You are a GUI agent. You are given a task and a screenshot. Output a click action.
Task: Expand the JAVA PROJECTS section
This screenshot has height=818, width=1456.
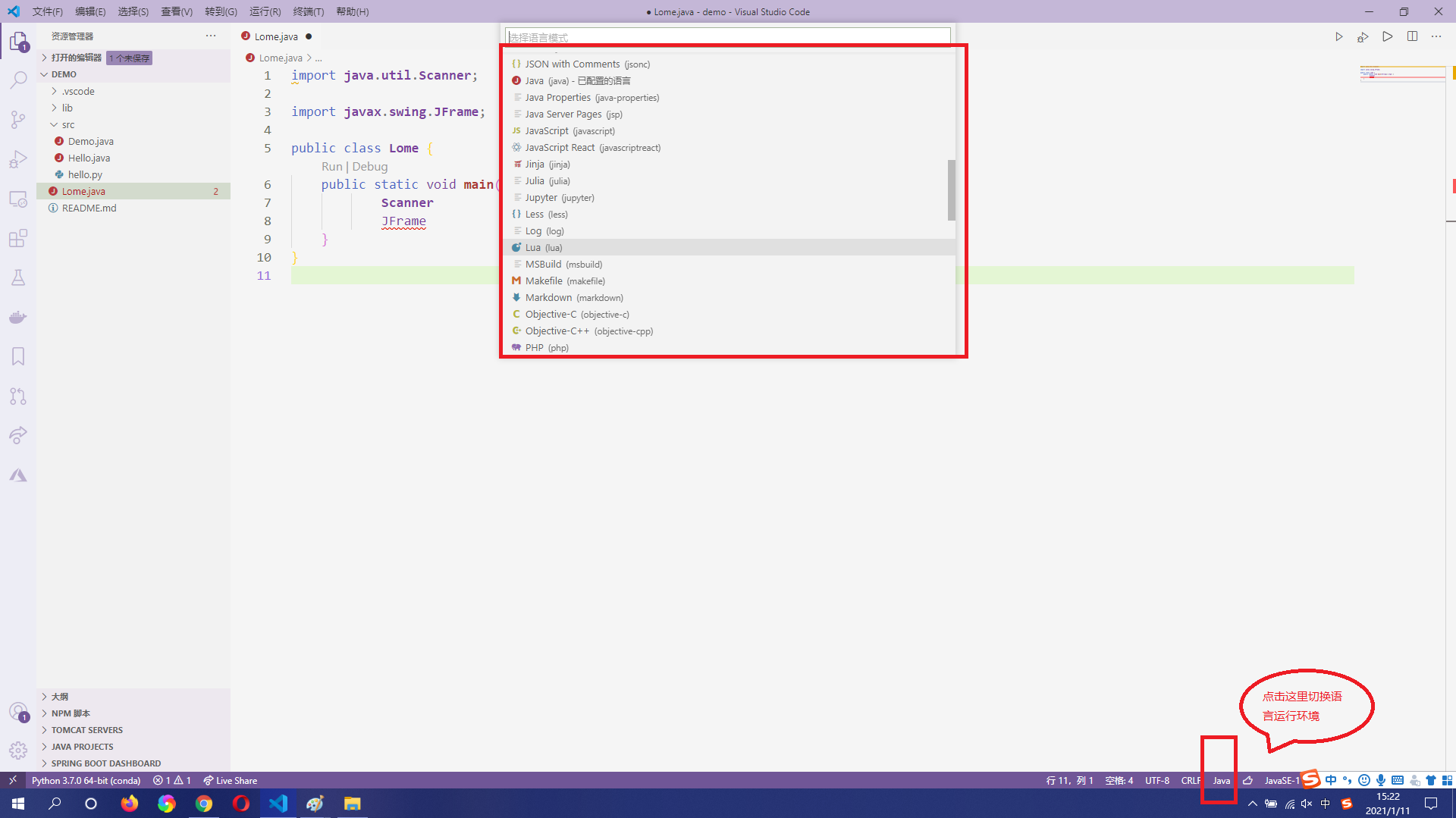pyautogui.click(x=133, y=747)
